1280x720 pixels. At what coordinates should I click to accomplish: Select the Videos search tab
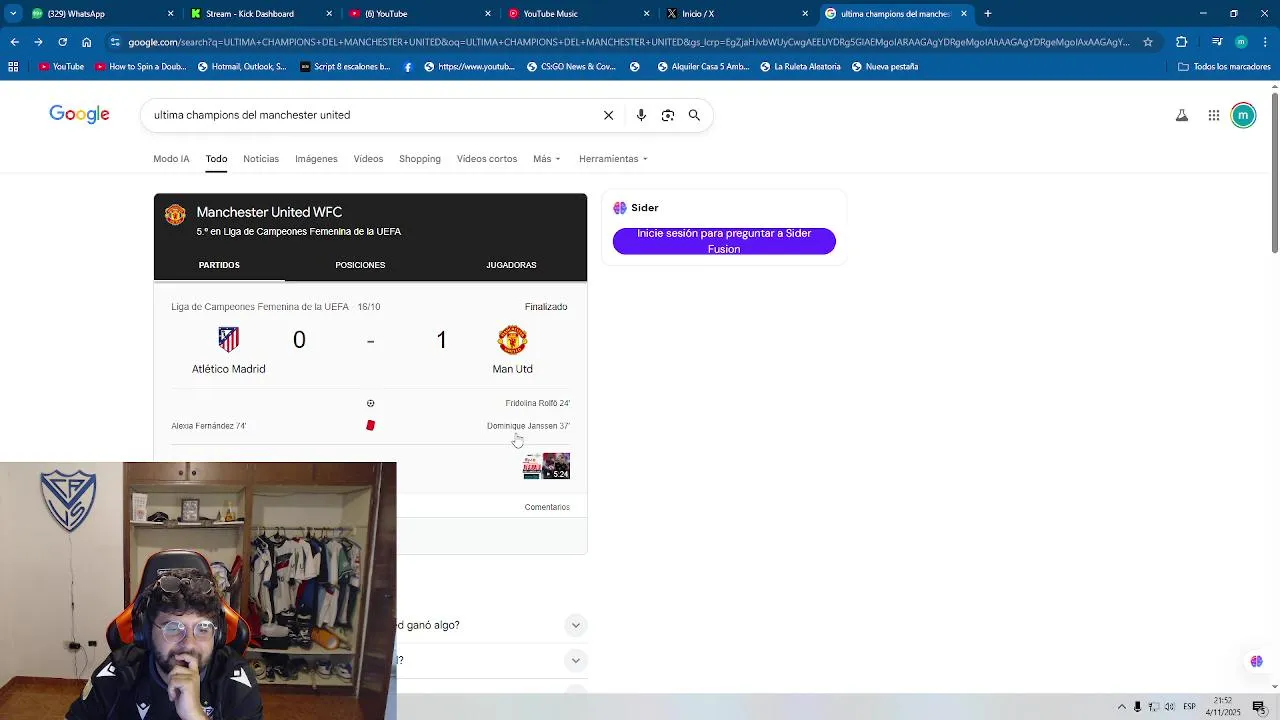click(x=368, y=159)
